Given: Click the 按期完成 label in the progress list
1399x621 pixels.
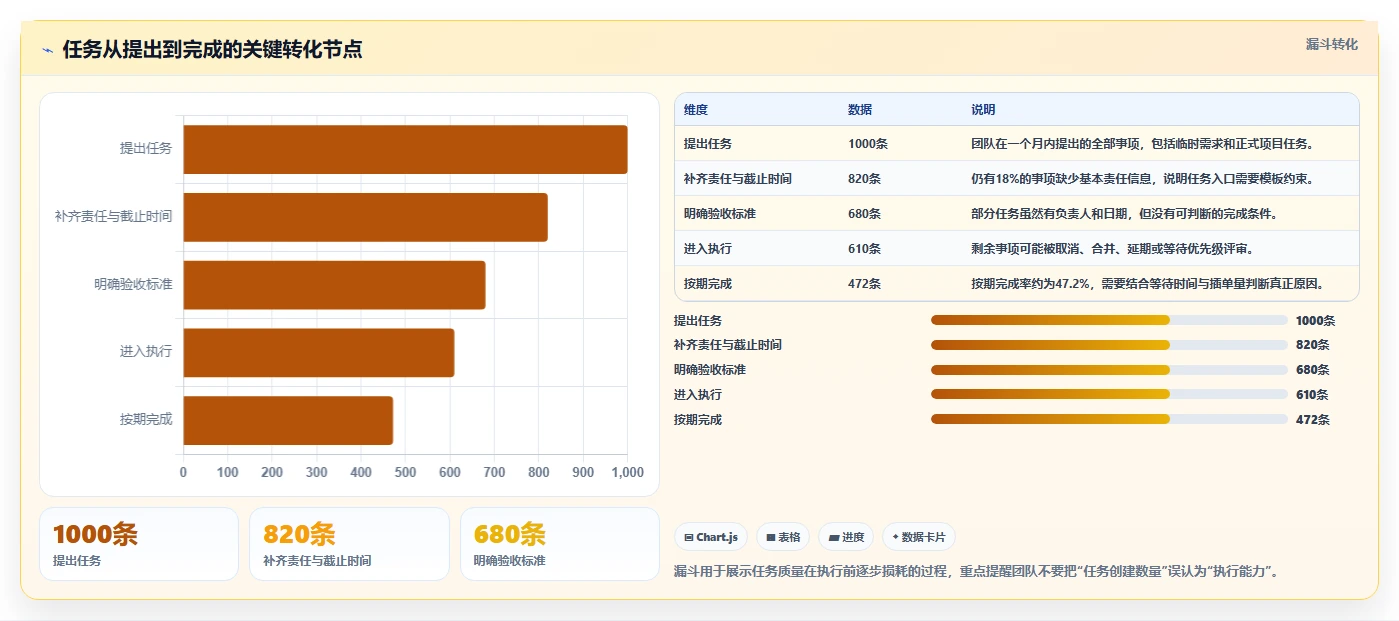Looking at the screenshot, I should coord(698,420).
